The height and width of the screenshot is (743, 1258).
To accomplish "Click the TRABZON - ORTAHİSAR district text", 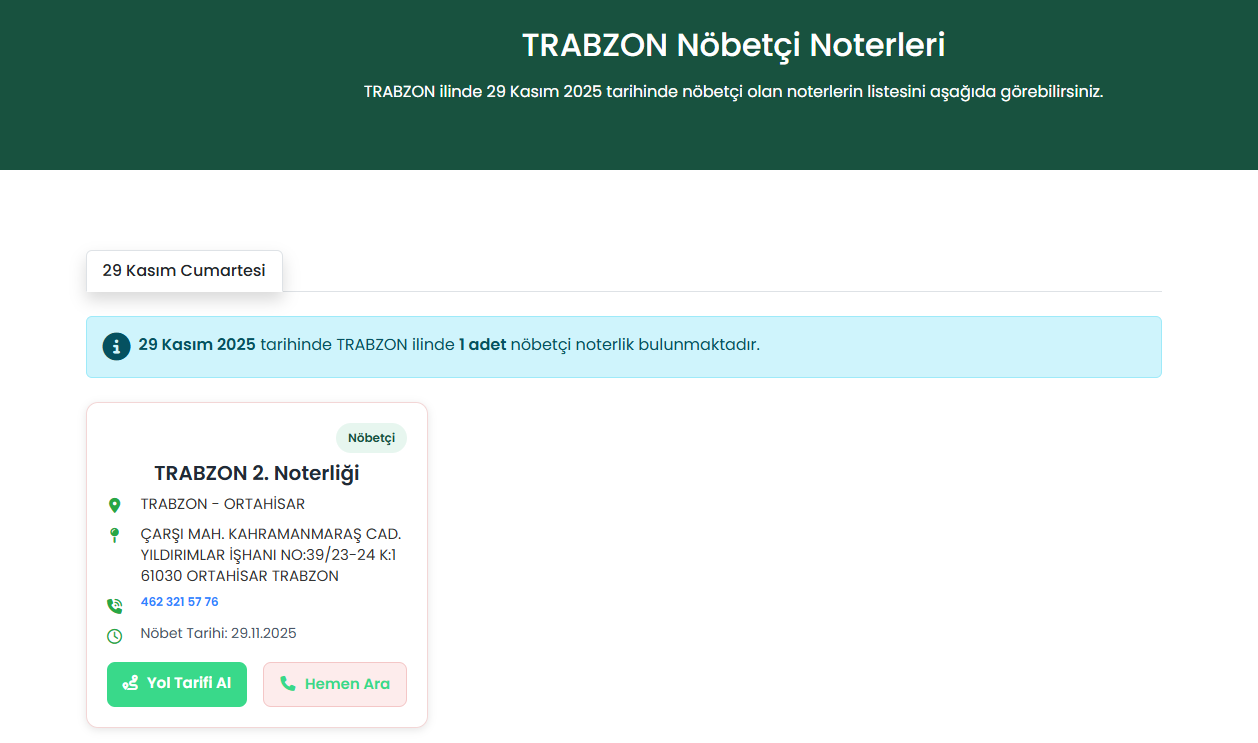I will point(222,504).
